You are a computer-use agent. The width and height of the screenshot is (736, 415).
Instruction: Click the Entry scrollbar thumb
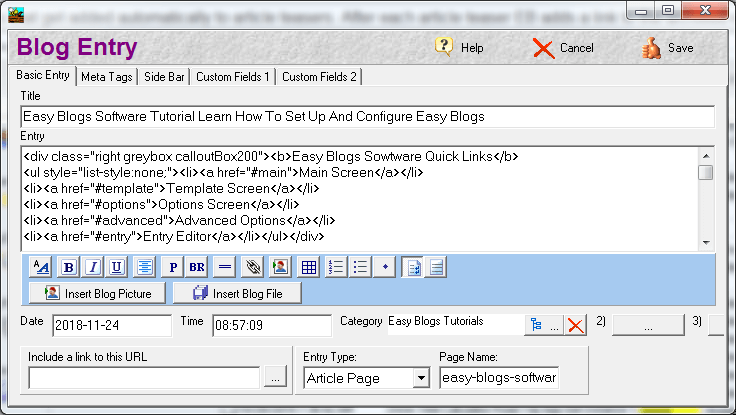[x=705, y=172]
